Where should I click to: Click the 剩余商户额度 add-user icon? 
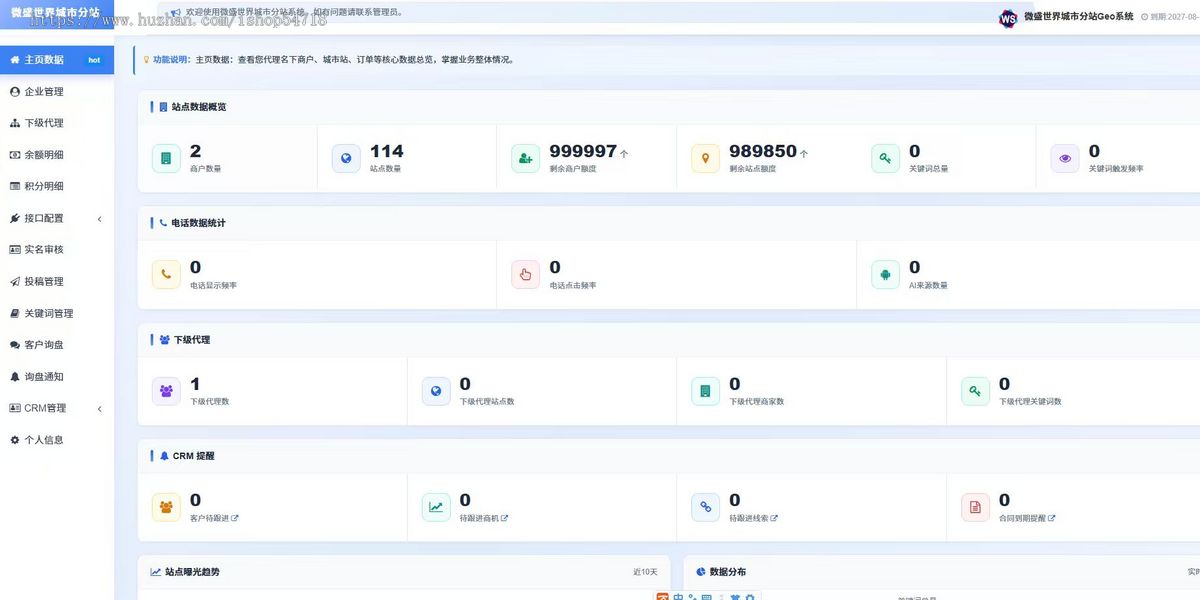525,159
